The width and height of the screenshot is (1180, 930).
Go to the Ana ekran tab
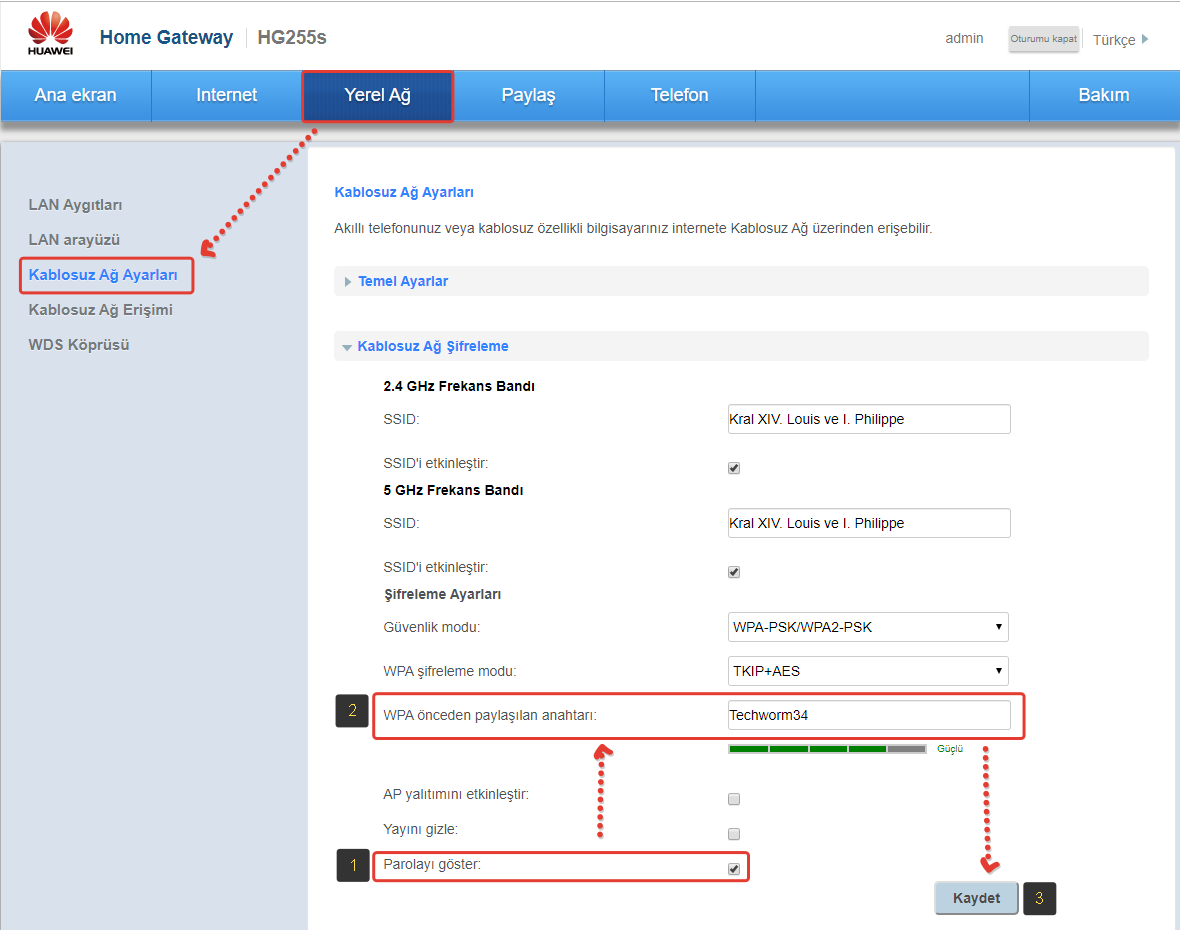coord(75,95)
